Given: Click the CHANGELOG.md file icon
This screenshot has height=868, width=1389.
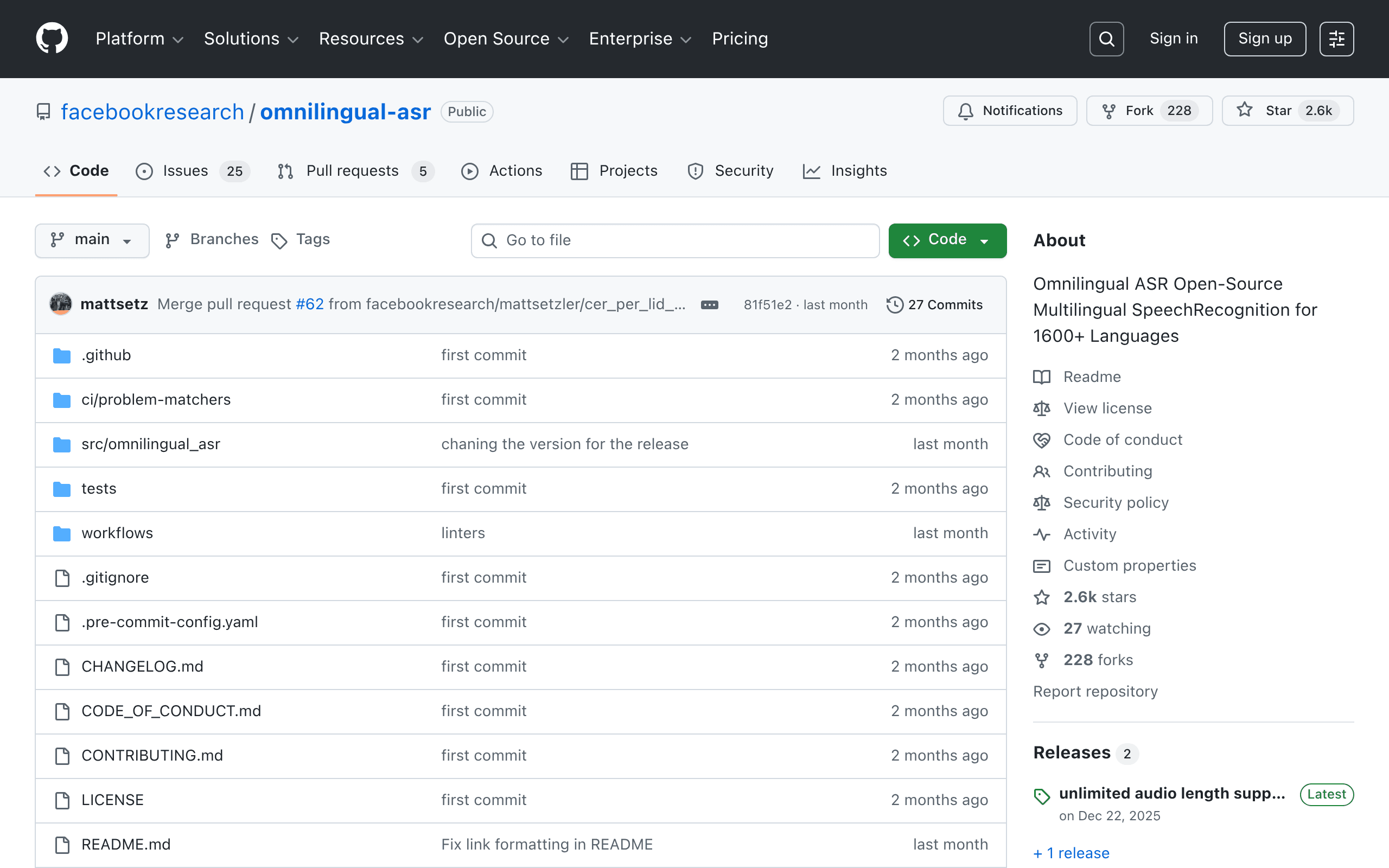Looking at the screenshot, I should (x=62, y=667).
